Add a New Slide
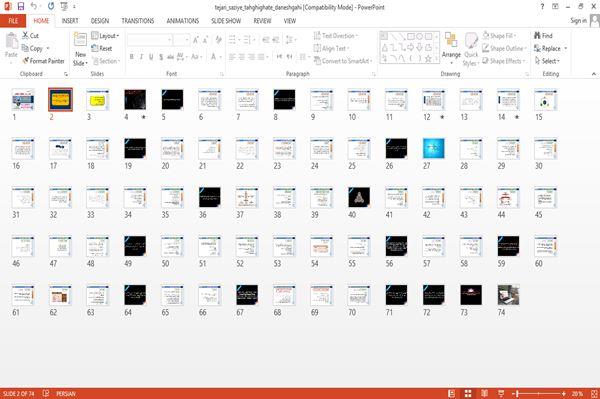600x399 pixels. click(80, 49)
